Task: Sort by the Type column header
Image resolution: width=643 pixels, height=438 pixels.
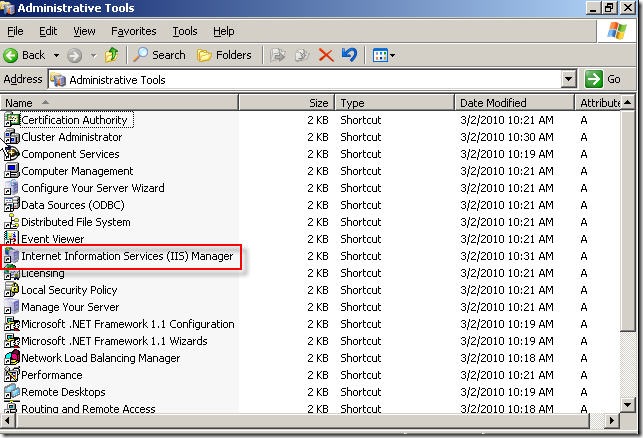Action: click(394, 103)
